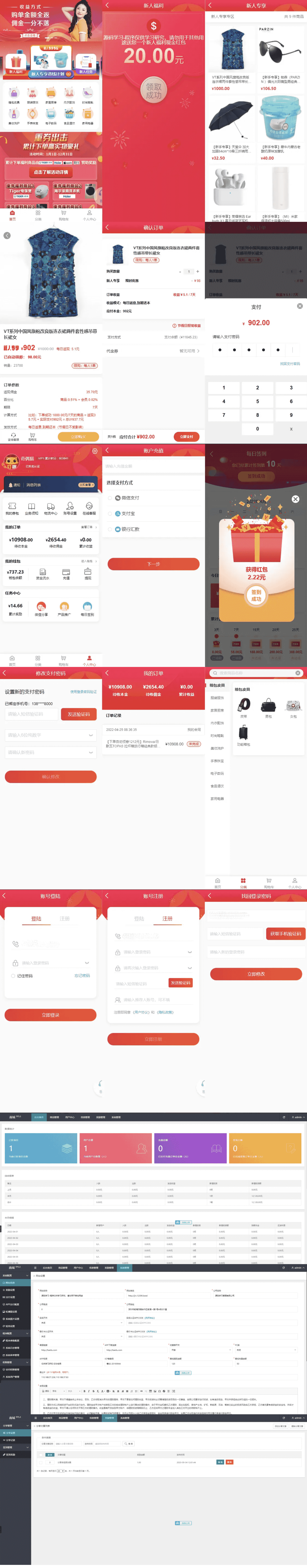Click the 立即登录 button
307x1568 pixels.
[51, 1015]
